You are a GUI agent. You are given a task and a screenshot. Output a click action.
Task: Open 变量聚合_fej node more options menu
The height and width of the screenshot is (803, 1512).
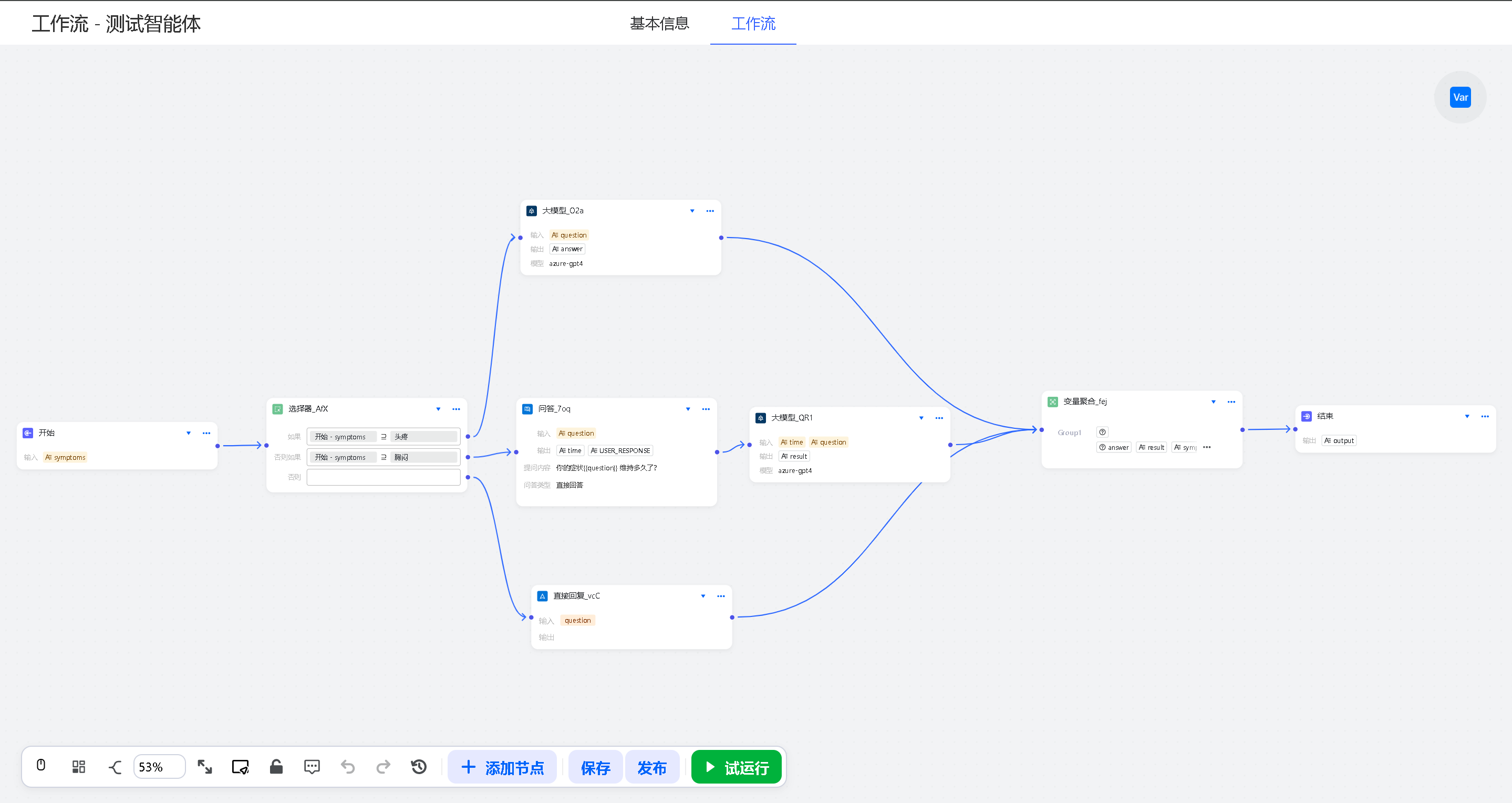[1231, 402]
